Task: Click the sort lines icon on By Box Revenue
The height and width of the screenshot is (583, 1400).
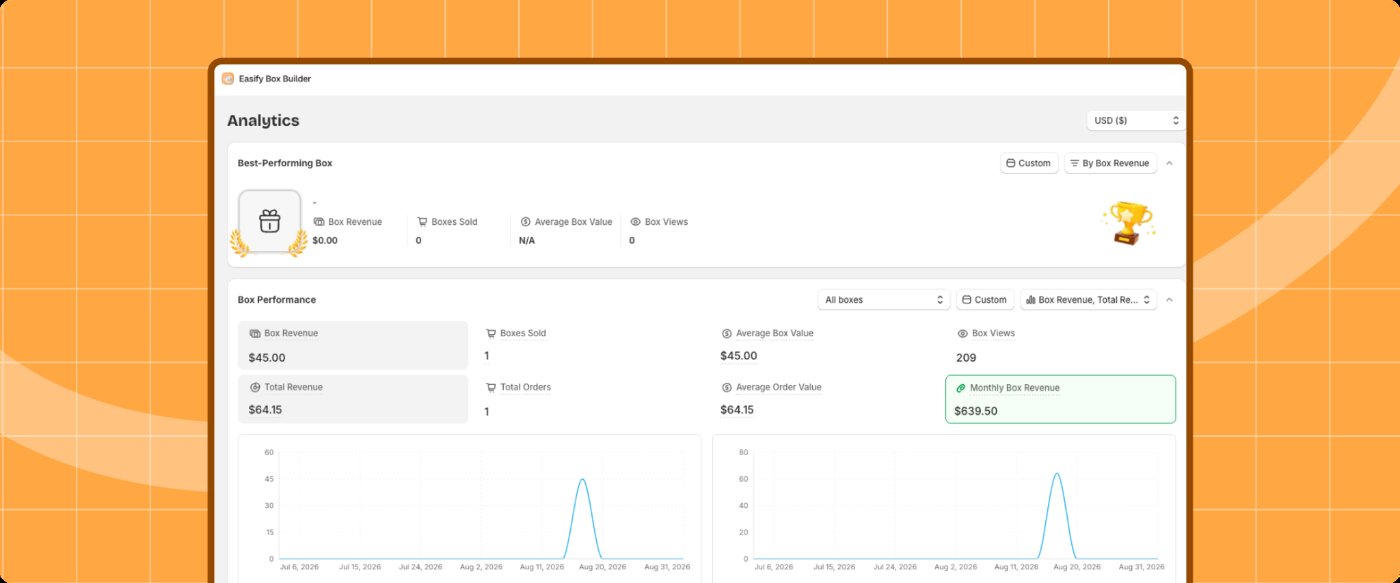Action: [x=1074, y=163]
